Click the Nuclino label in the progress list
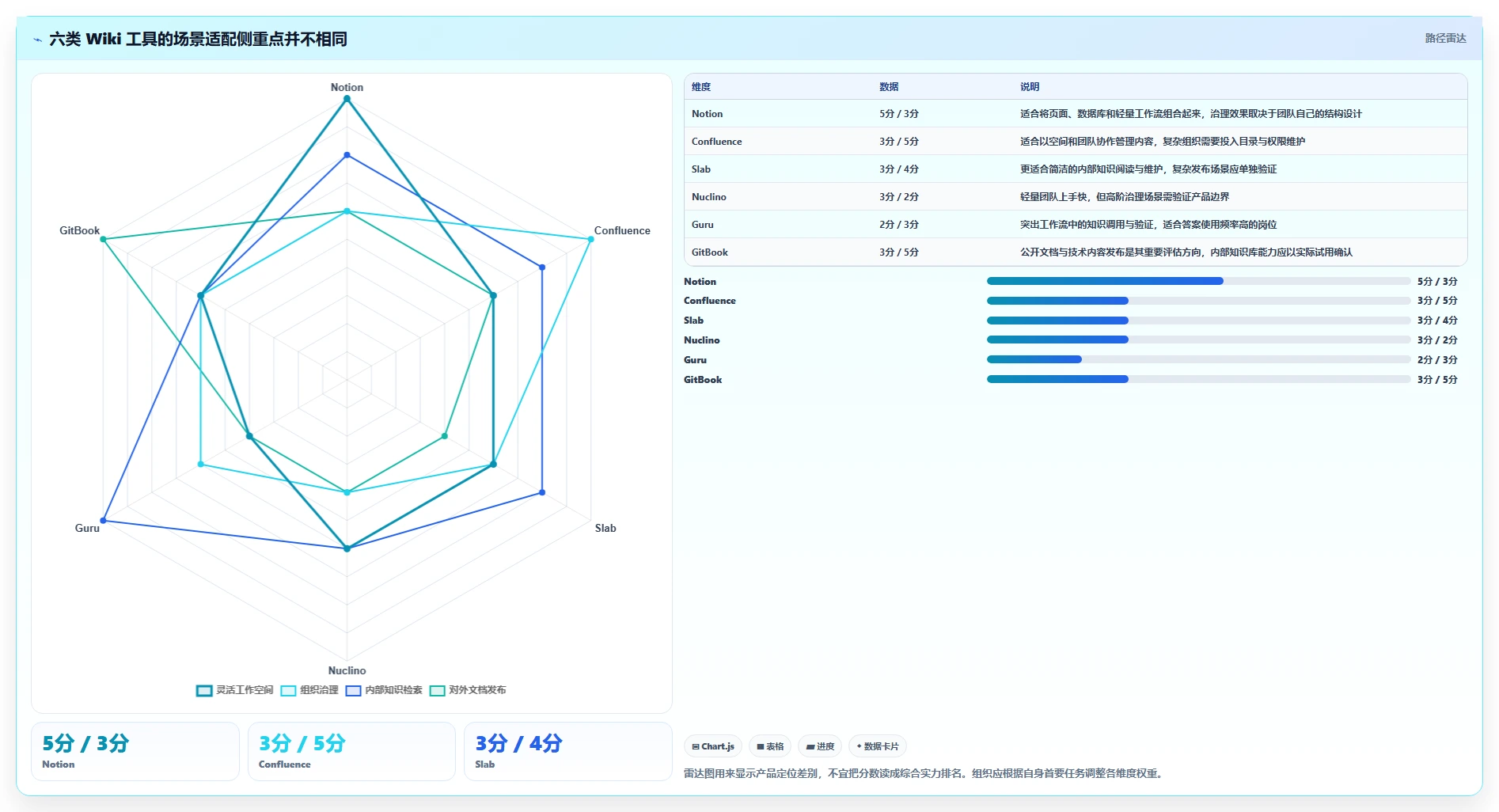 (x=702, y=340)
